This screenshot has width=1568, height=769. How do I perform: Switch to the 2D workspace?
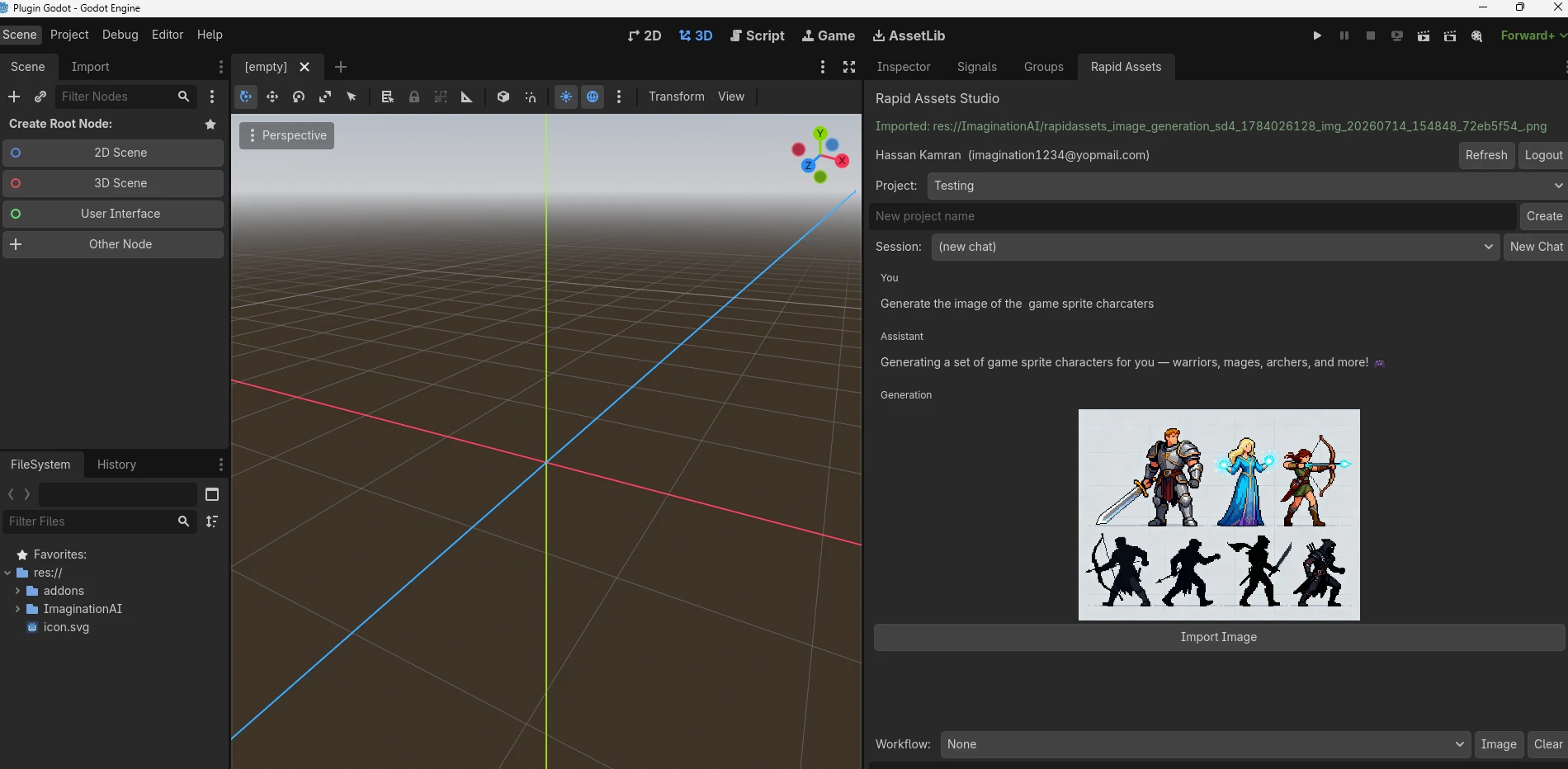pyautogui.click(x=645, y=35)
